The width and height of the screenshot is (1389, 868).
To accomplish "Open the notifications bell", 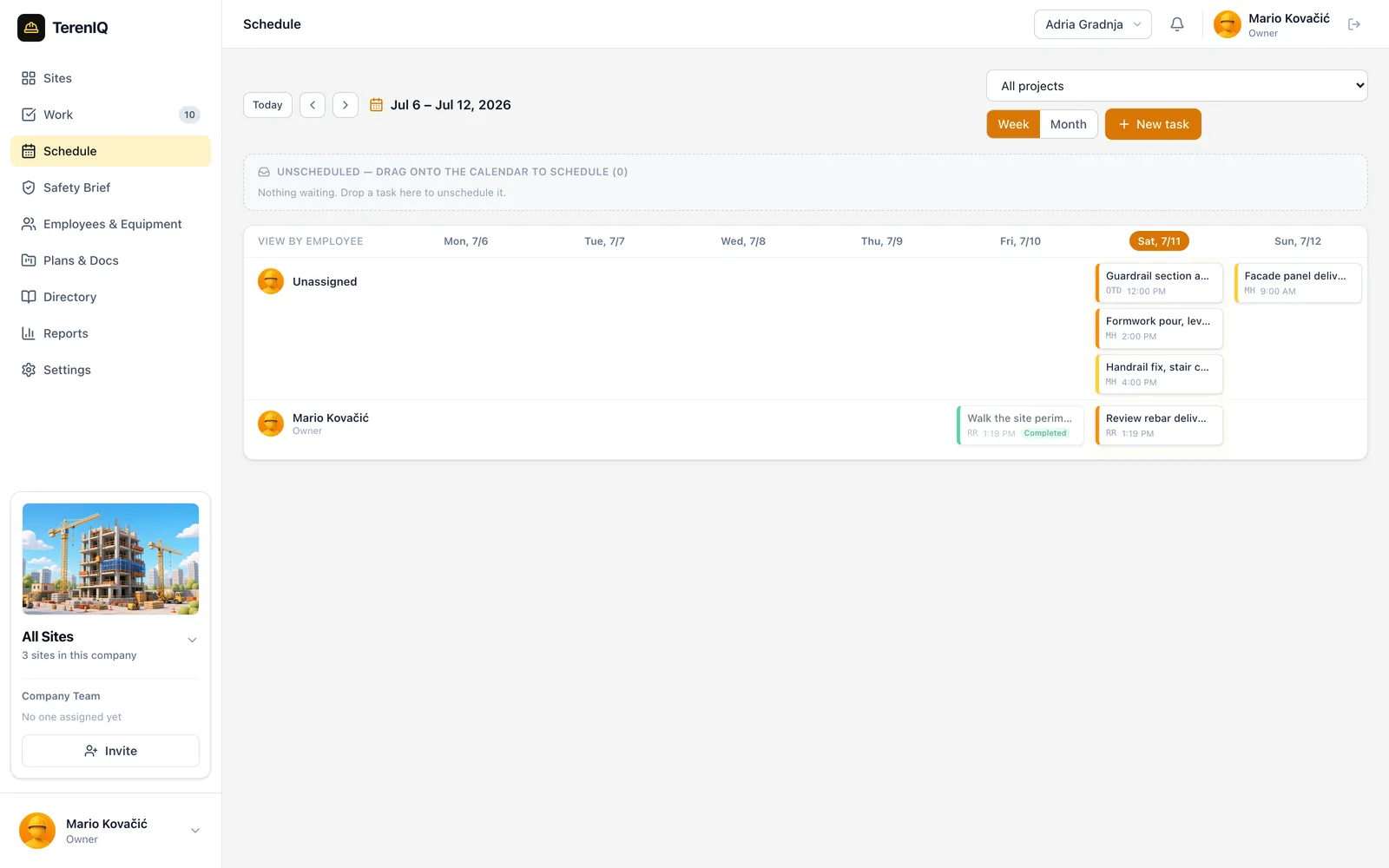I will click(x=1177, y=24).
